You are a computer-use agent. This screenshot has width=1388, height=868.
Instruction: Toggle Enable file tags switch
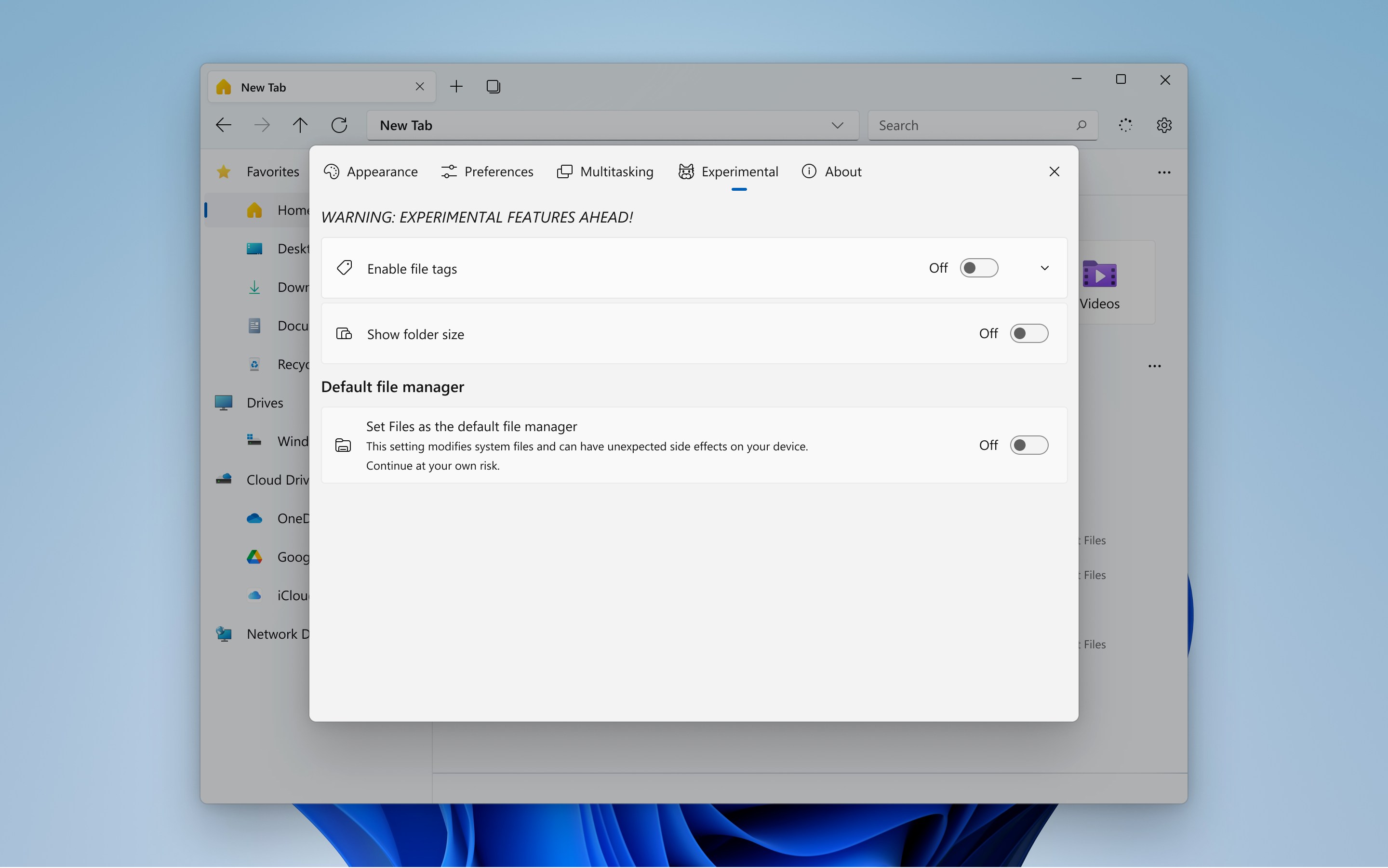[979, 268]
